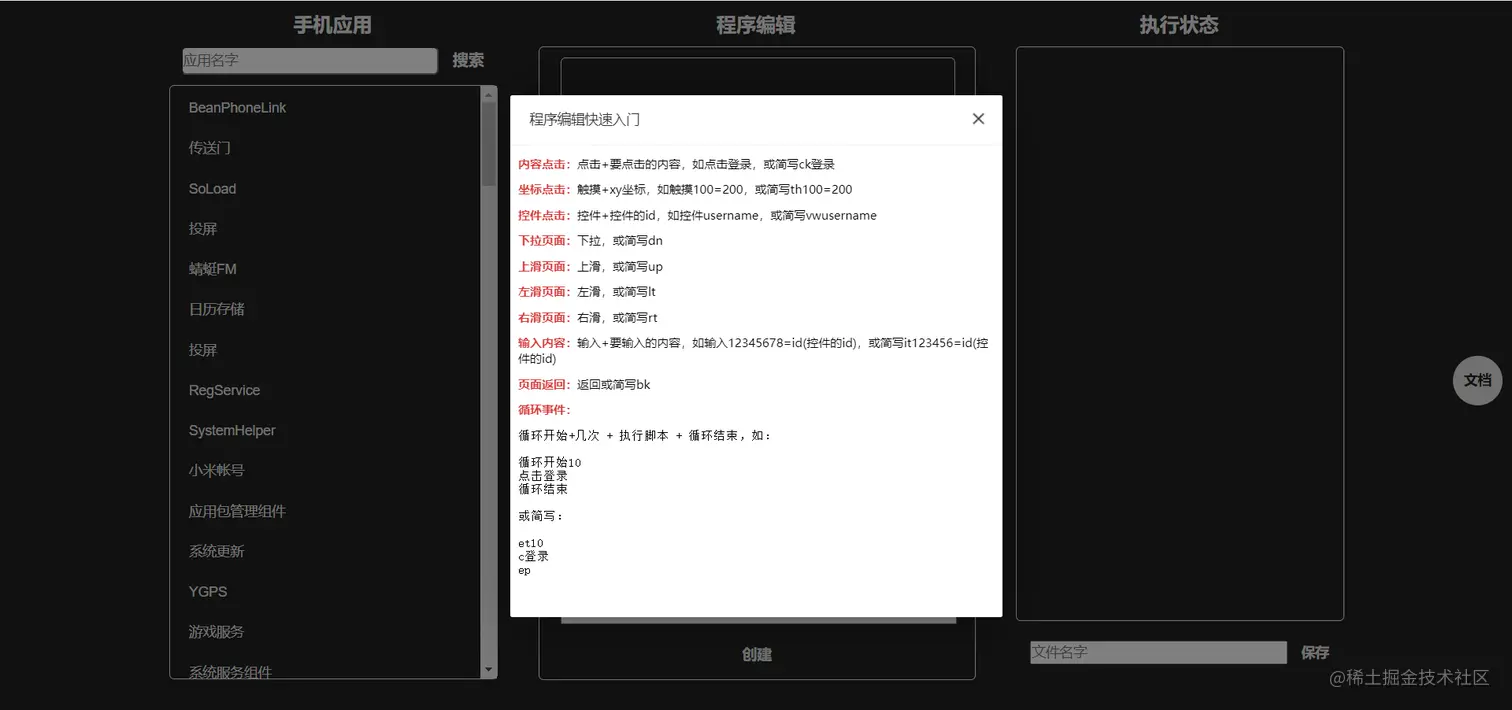This screenshot has width=1512, height=710.
Task: Select SoLoad in the app list
Action: (x=212, y=189)
